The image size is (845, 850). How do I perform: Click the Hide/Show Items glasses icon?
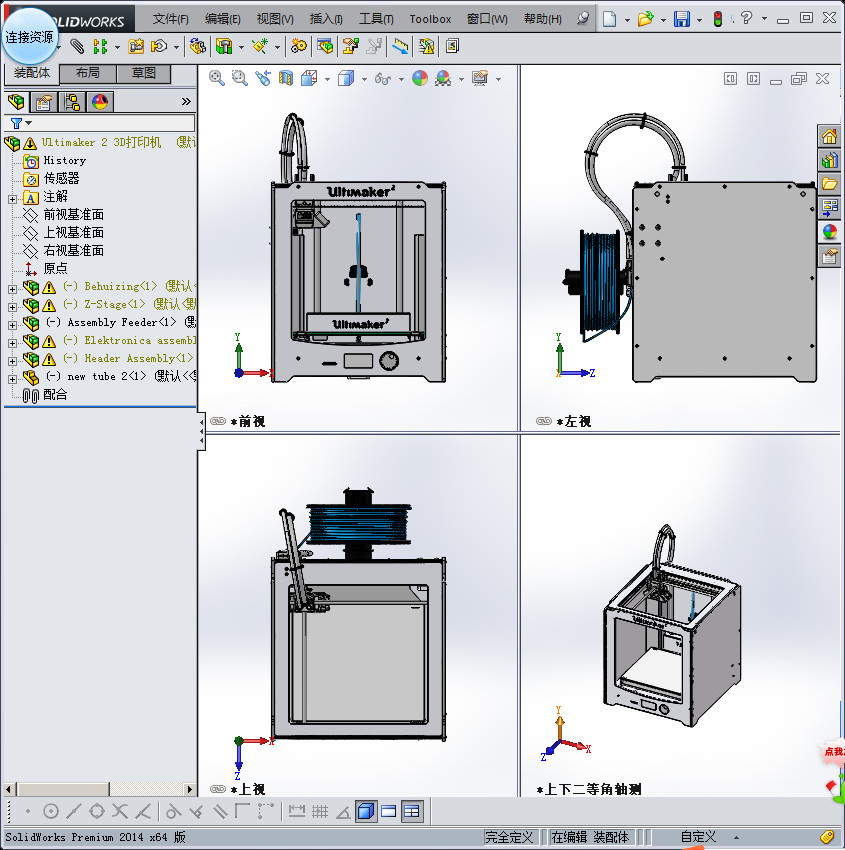(x=383, y=79)
